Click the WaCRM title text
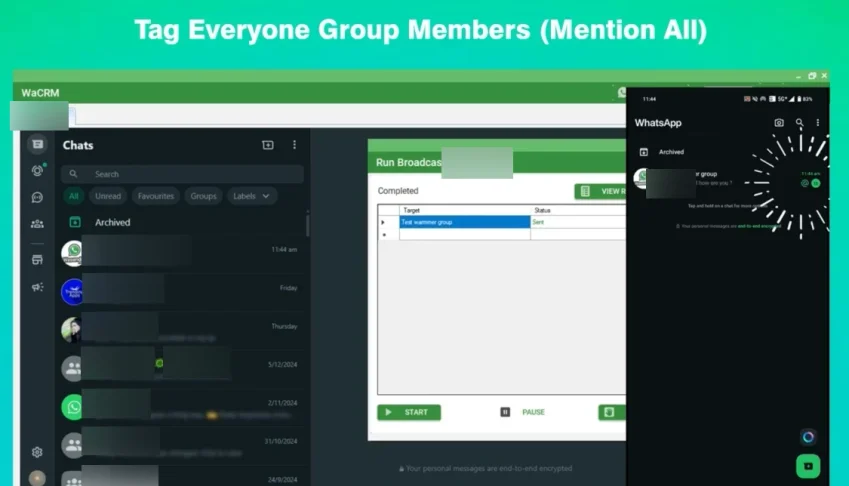This screenshot has width=849, height=486. click(41, 93)
